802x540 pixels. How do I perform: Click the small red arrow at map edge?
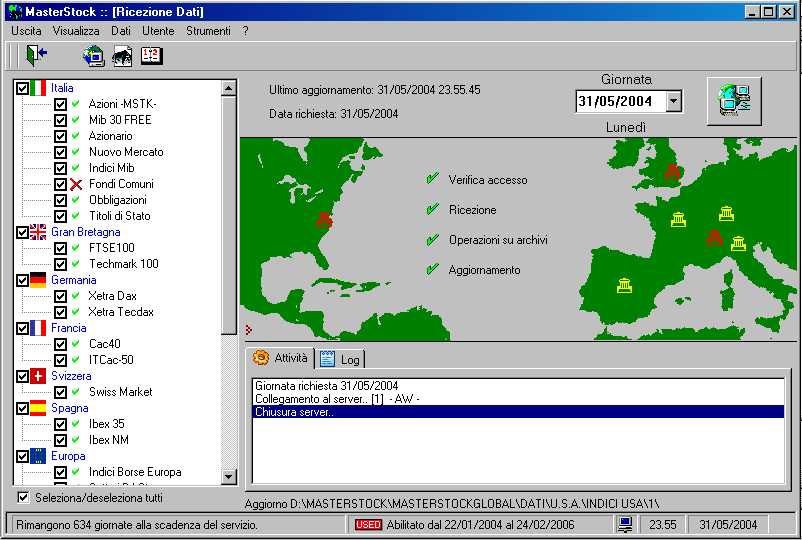(x=249, y=330)
